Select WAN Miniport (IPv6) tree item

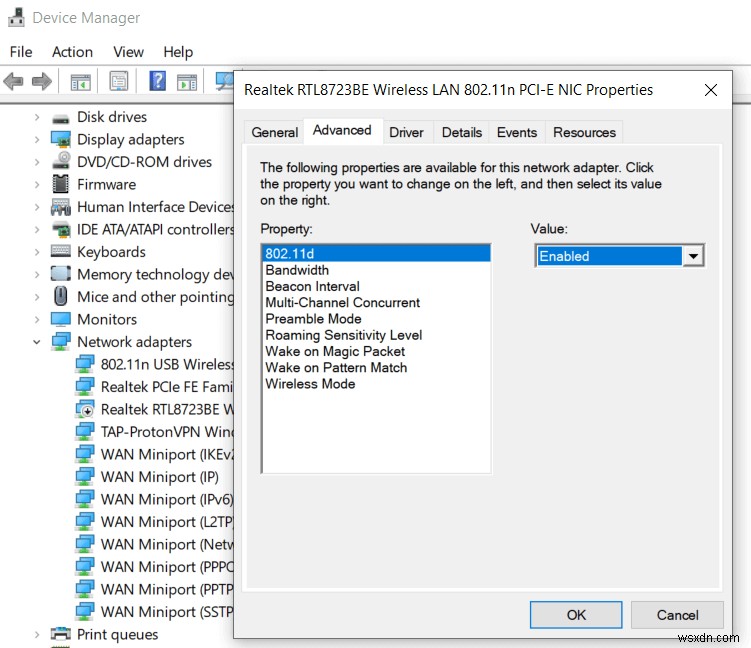(166, 499)
